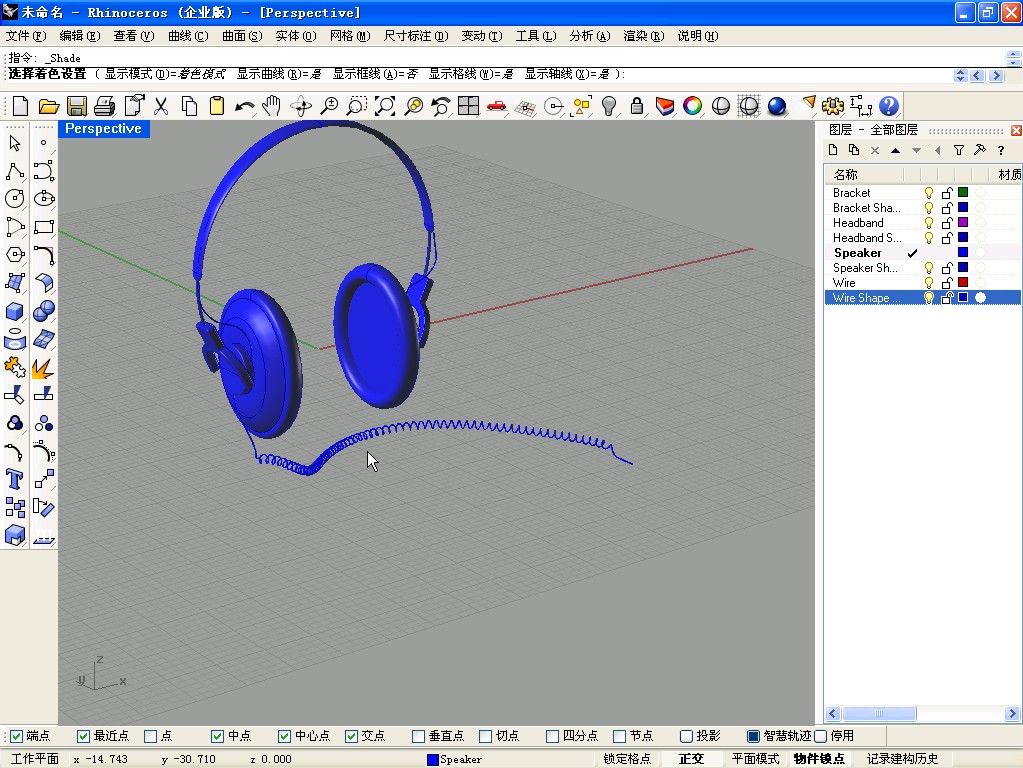Click the padlock Lock objects icon
Image resolution: width=1023 pixels, height=768 pixels.
coord(636,106)
